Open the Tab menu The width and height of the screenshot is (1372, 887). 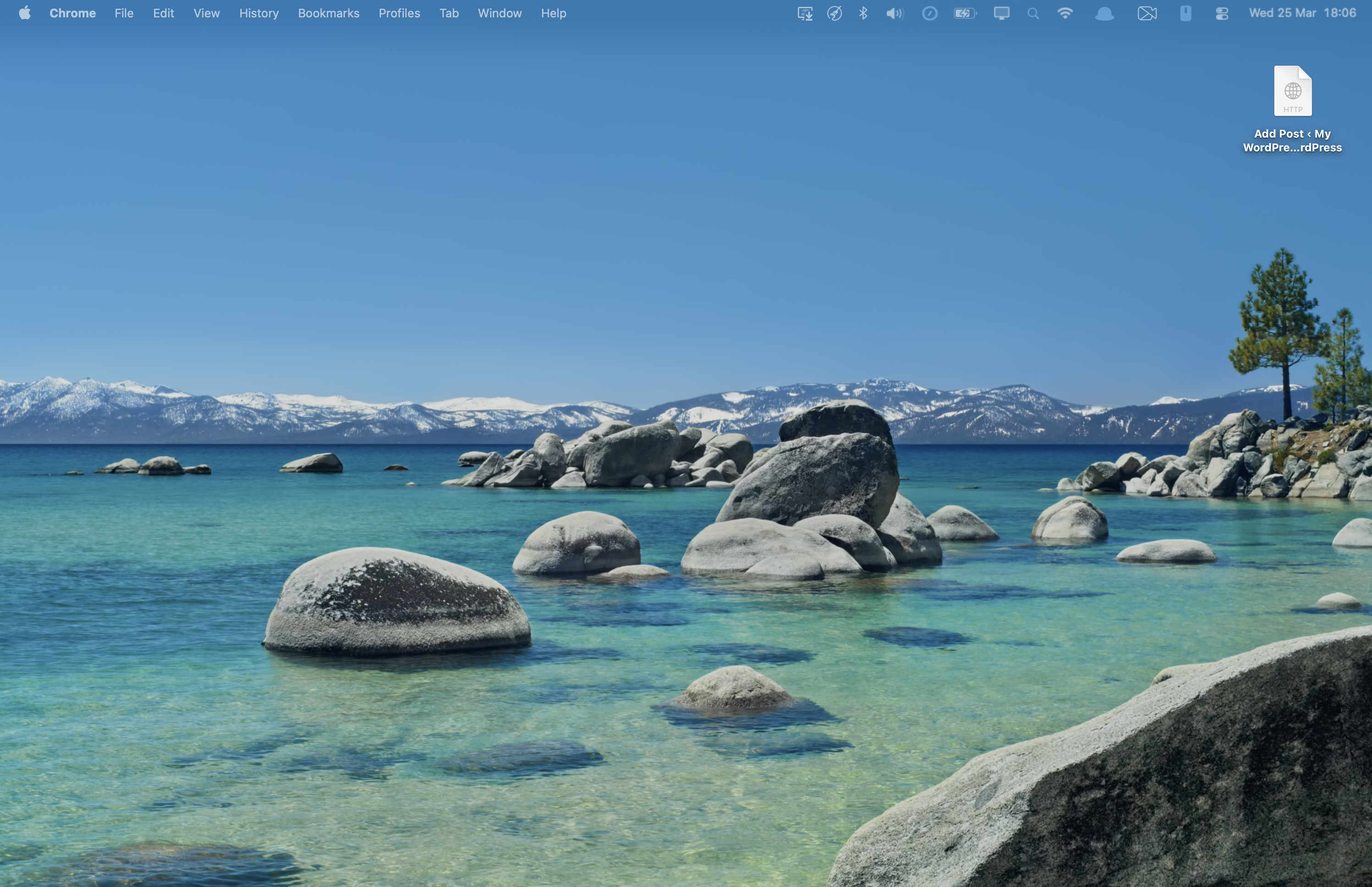point(448,13)
